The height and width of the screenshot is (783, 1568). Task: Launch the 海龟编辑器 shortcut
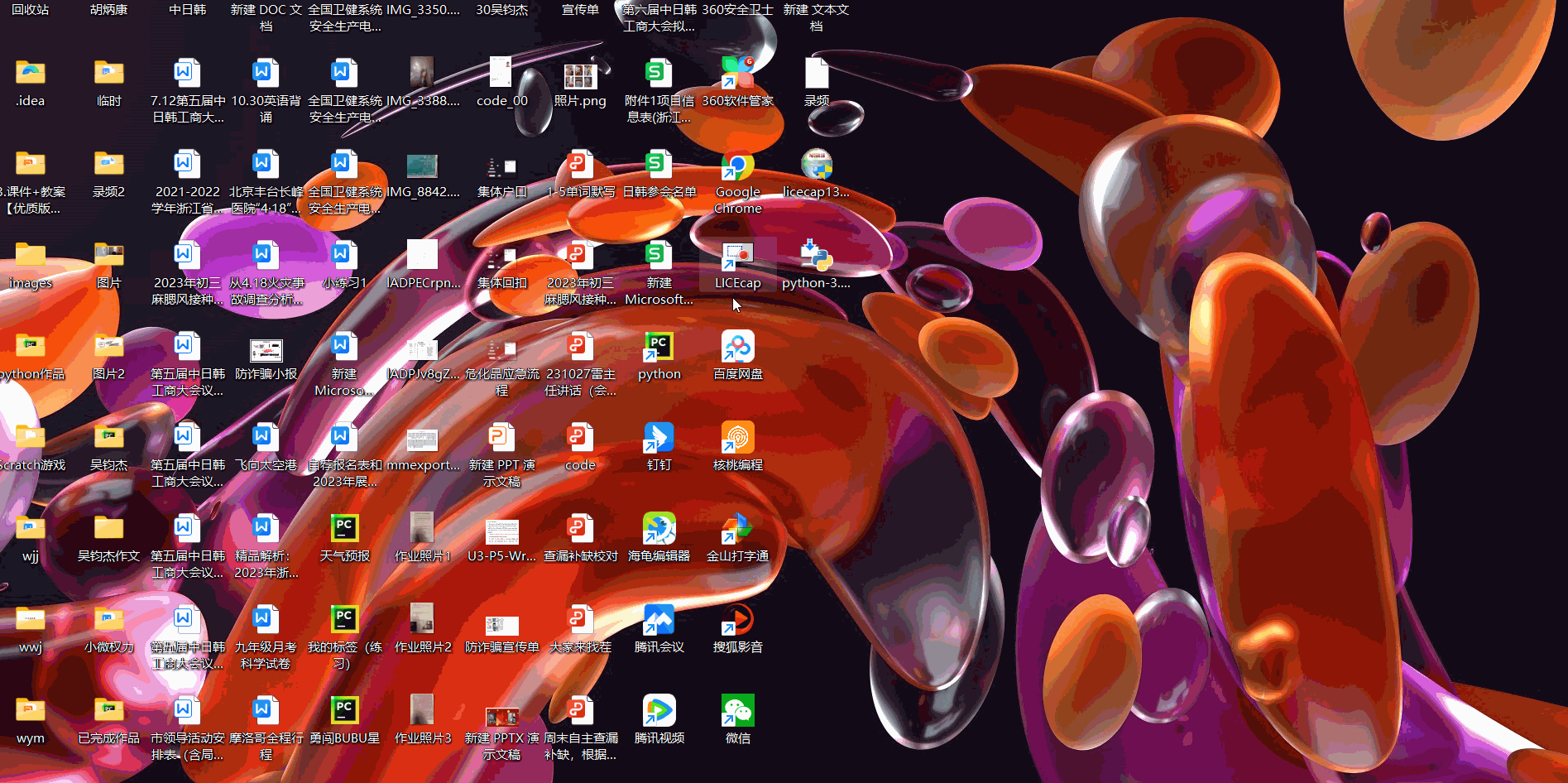click(x=659, y=530)
